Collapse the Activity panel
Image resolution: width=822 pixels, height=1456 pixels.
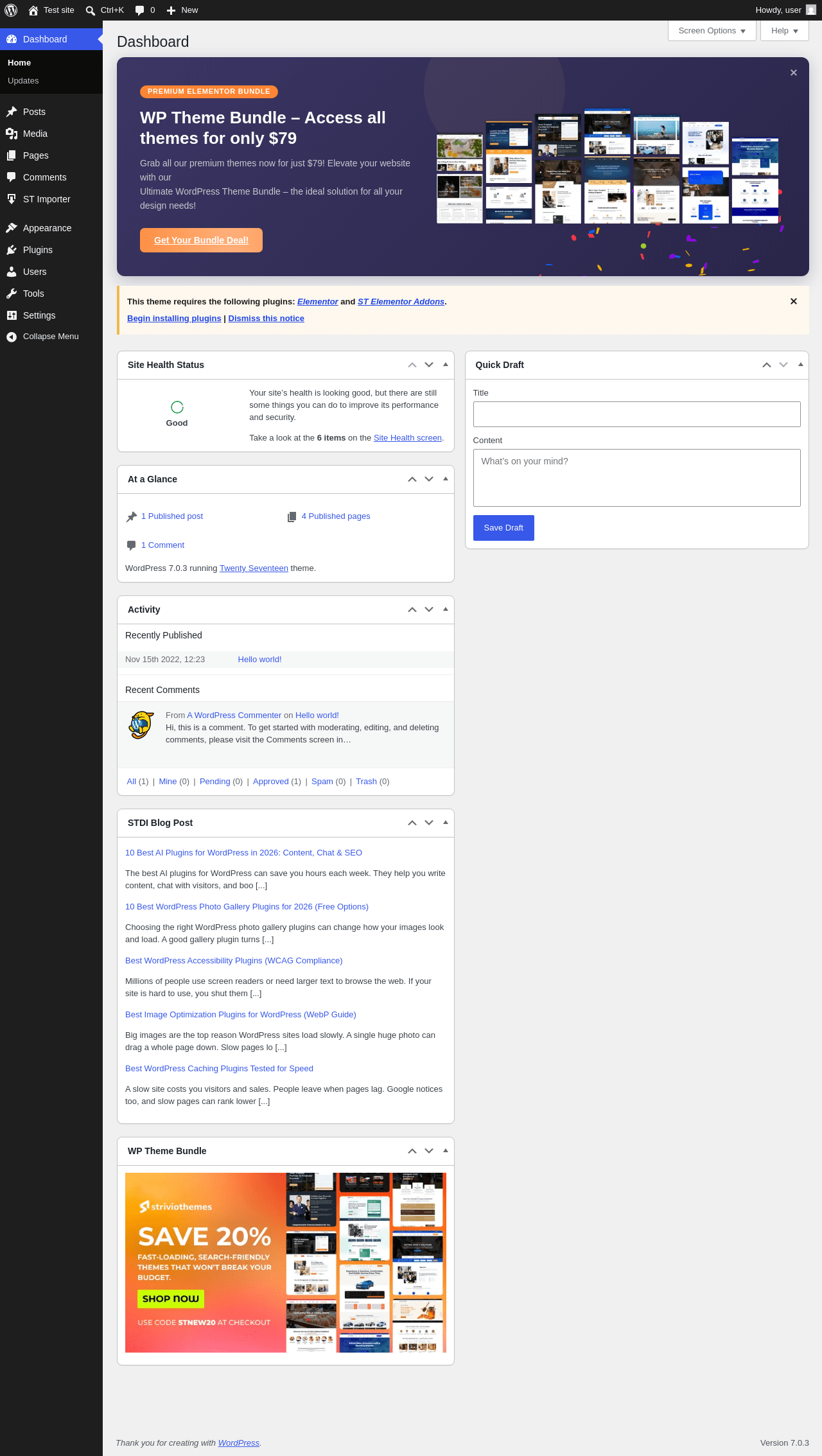tap(446, 610)
